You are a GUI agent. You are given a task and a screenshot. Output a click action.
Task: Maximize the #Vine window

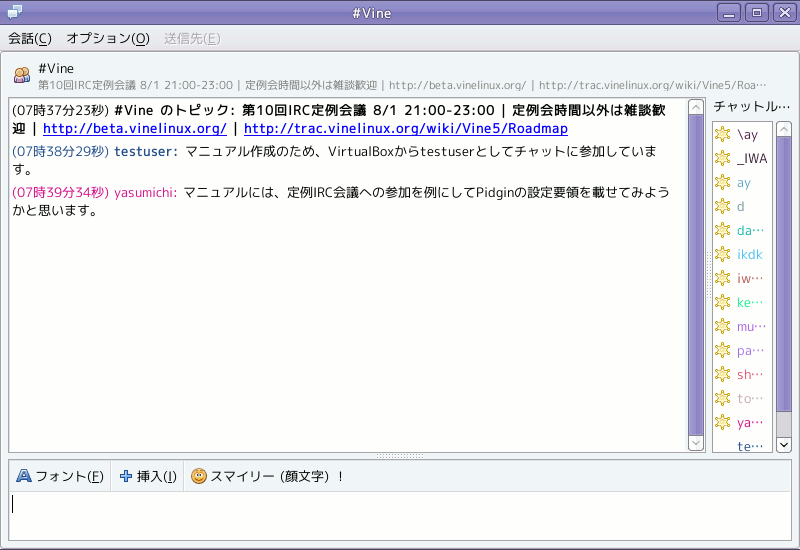[757, 13]
